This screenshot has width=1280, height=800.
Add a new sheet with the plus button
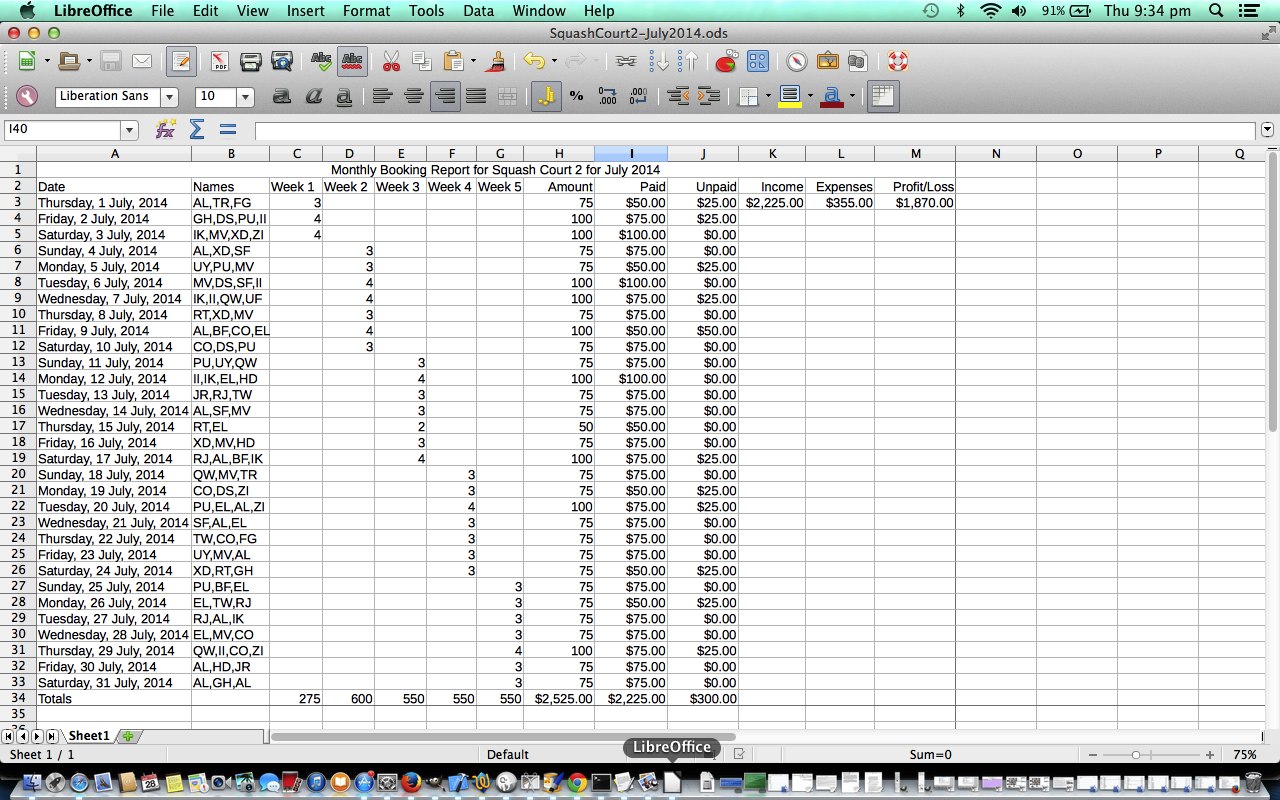(126, 735)
